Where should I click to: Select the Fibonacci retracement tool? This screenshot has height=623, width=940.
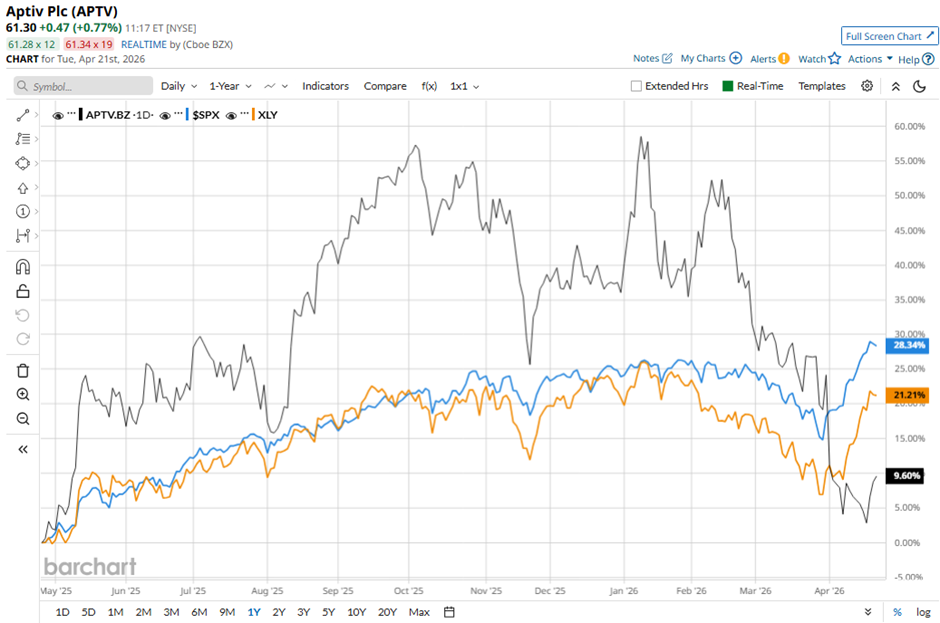pyautogui.click(x=23, y=139)
